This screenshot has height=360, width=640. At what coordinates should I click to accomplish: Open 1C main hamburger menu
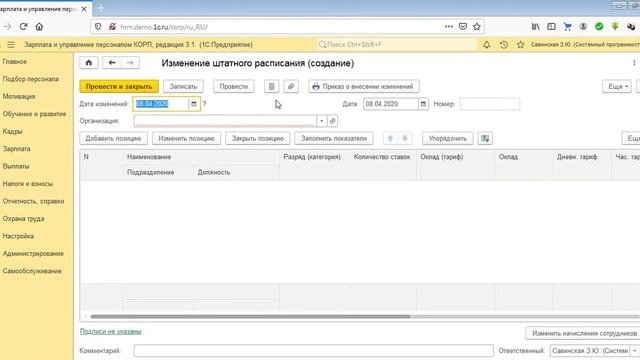click(x=11, y=44)
